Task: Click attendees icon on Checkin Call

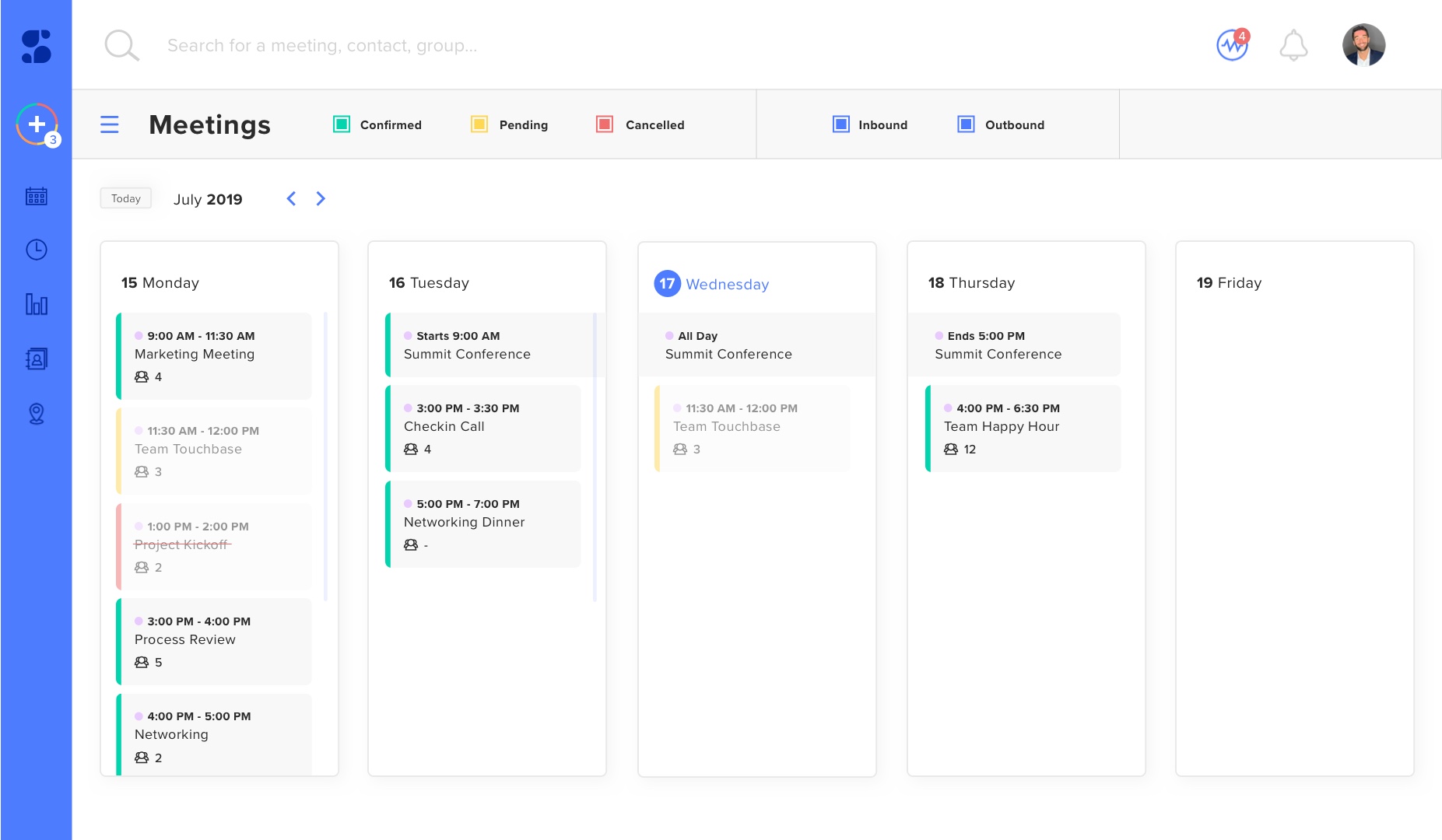Action: (x=411, y=449)
